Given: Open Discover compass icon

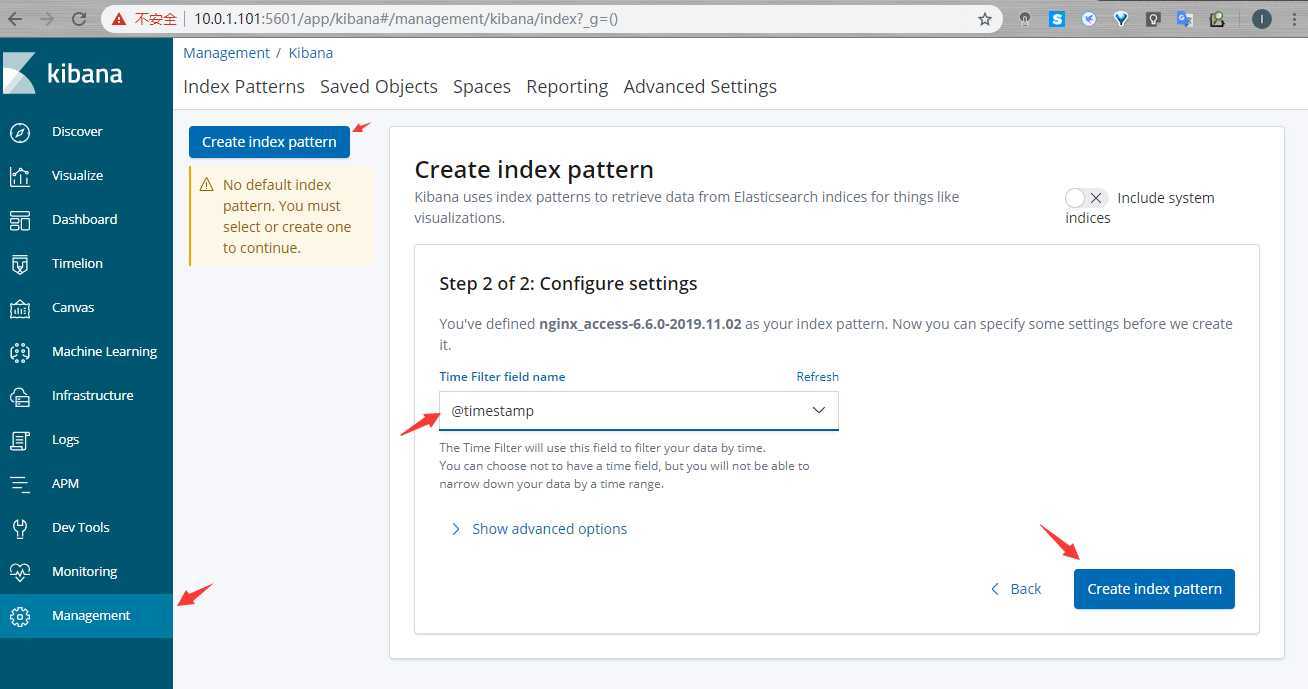Looking at the screenshot, I should click(20, 132).
